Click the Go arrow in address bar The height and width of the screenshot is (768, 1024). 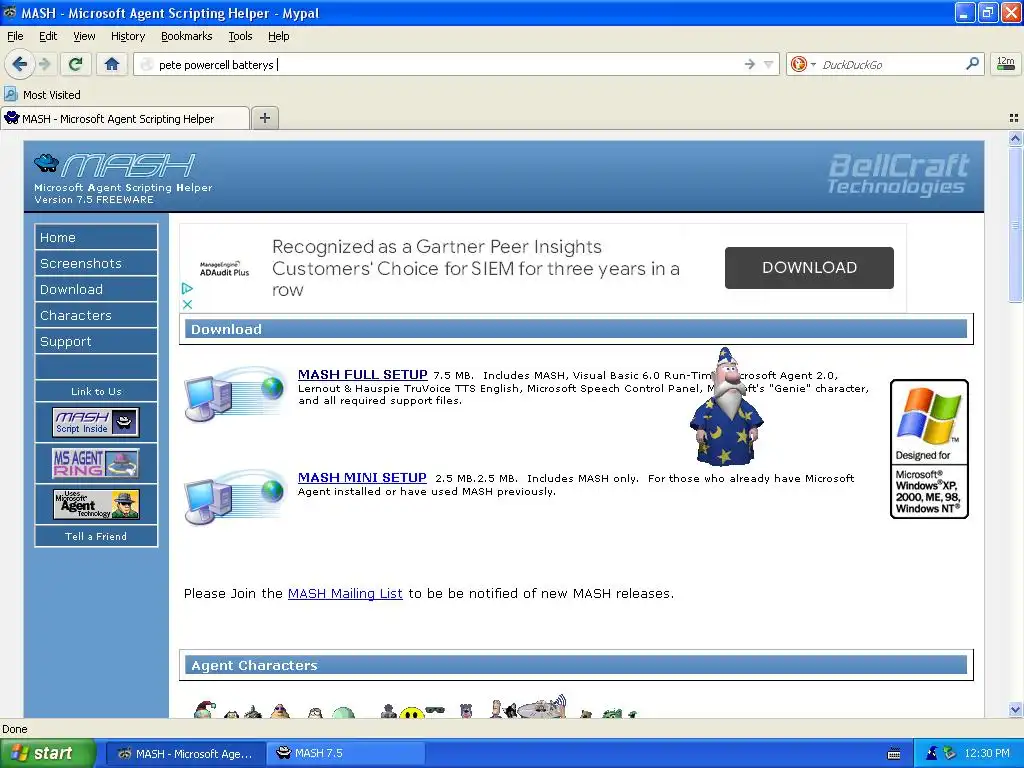[x=749, y=64]
